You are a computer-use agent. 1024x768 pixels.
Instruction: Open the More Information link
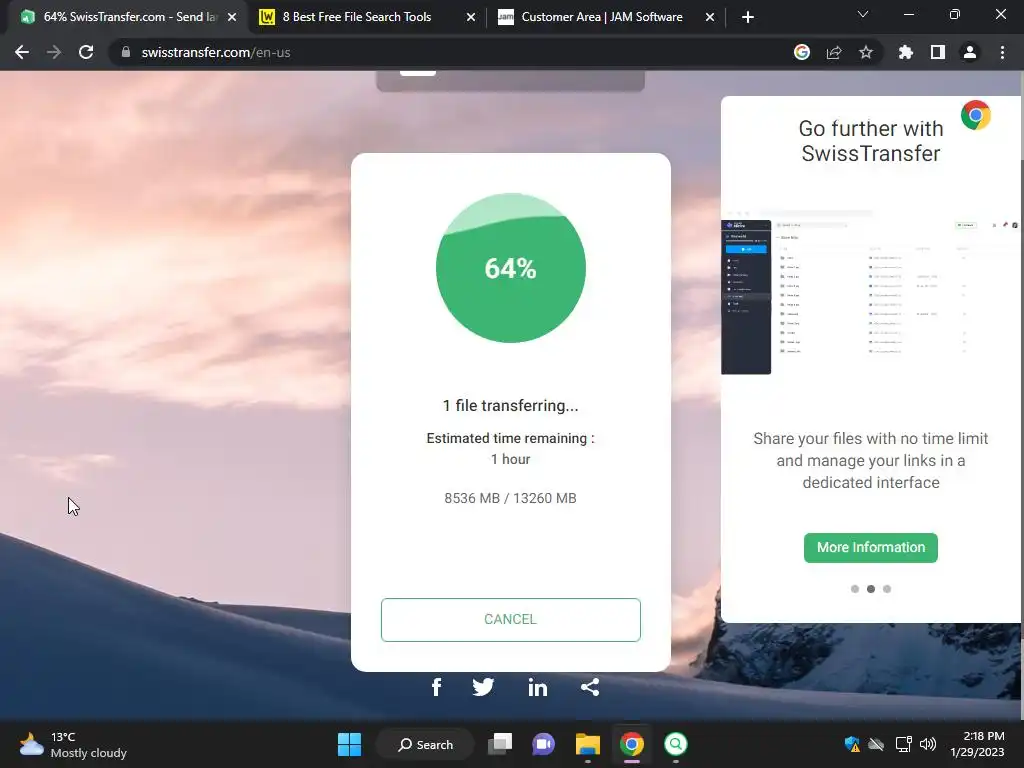click(871, 547)
